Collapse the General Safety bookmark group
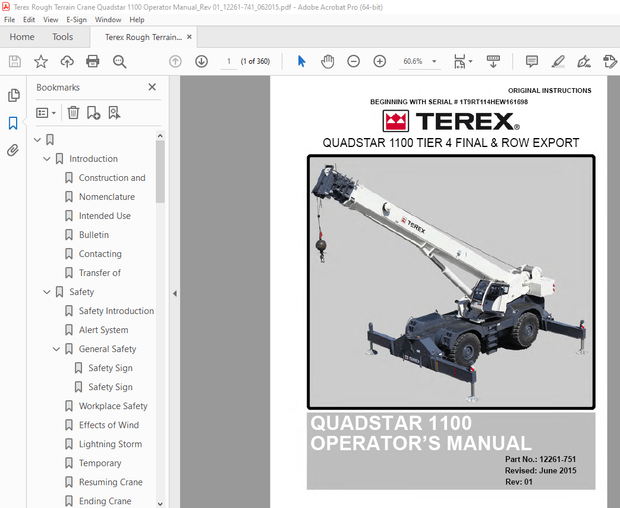 pyautogui.click(x=57, y=349)
